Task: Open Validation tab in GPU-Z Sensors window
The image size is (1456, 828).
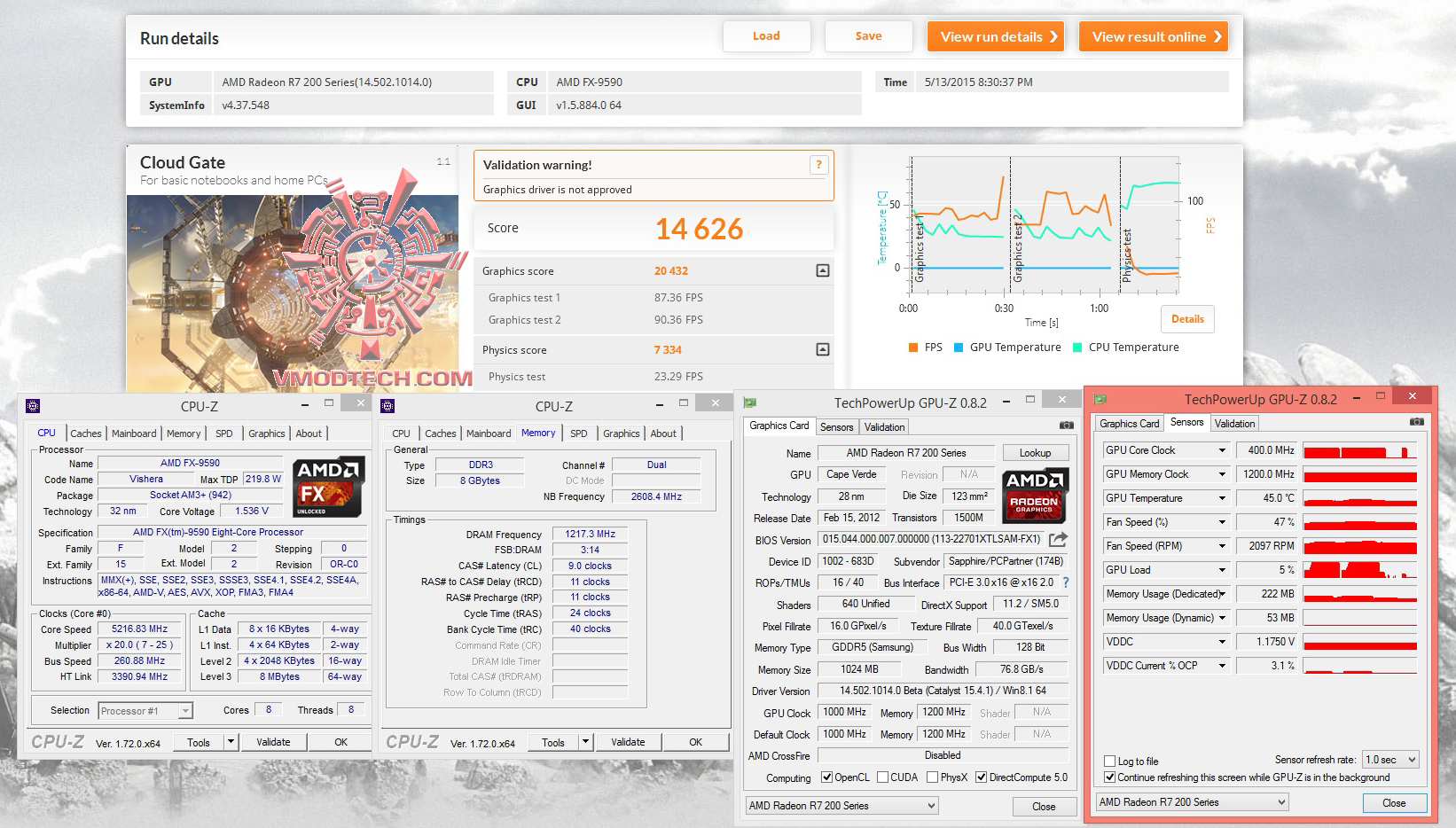Action: 1235,424
